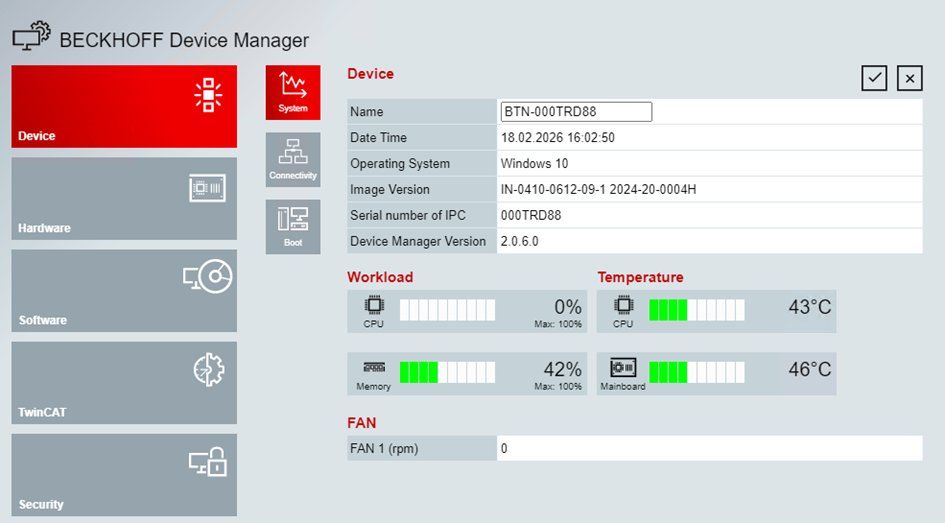This screenshot has height=523, width=945.
Task: Edit the device Name input field
Action: click(x=576, y=111)
